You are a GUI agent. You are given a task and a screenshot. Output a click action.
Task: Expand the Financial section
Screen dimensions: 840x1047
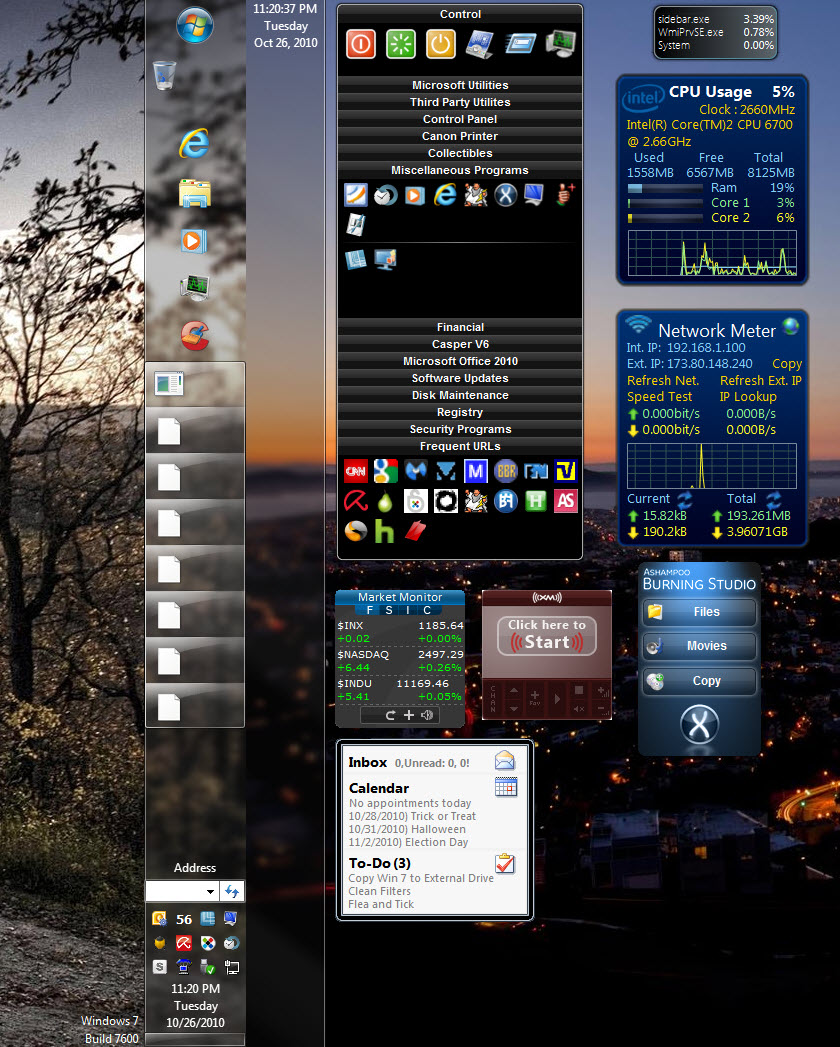coord(460,327)
